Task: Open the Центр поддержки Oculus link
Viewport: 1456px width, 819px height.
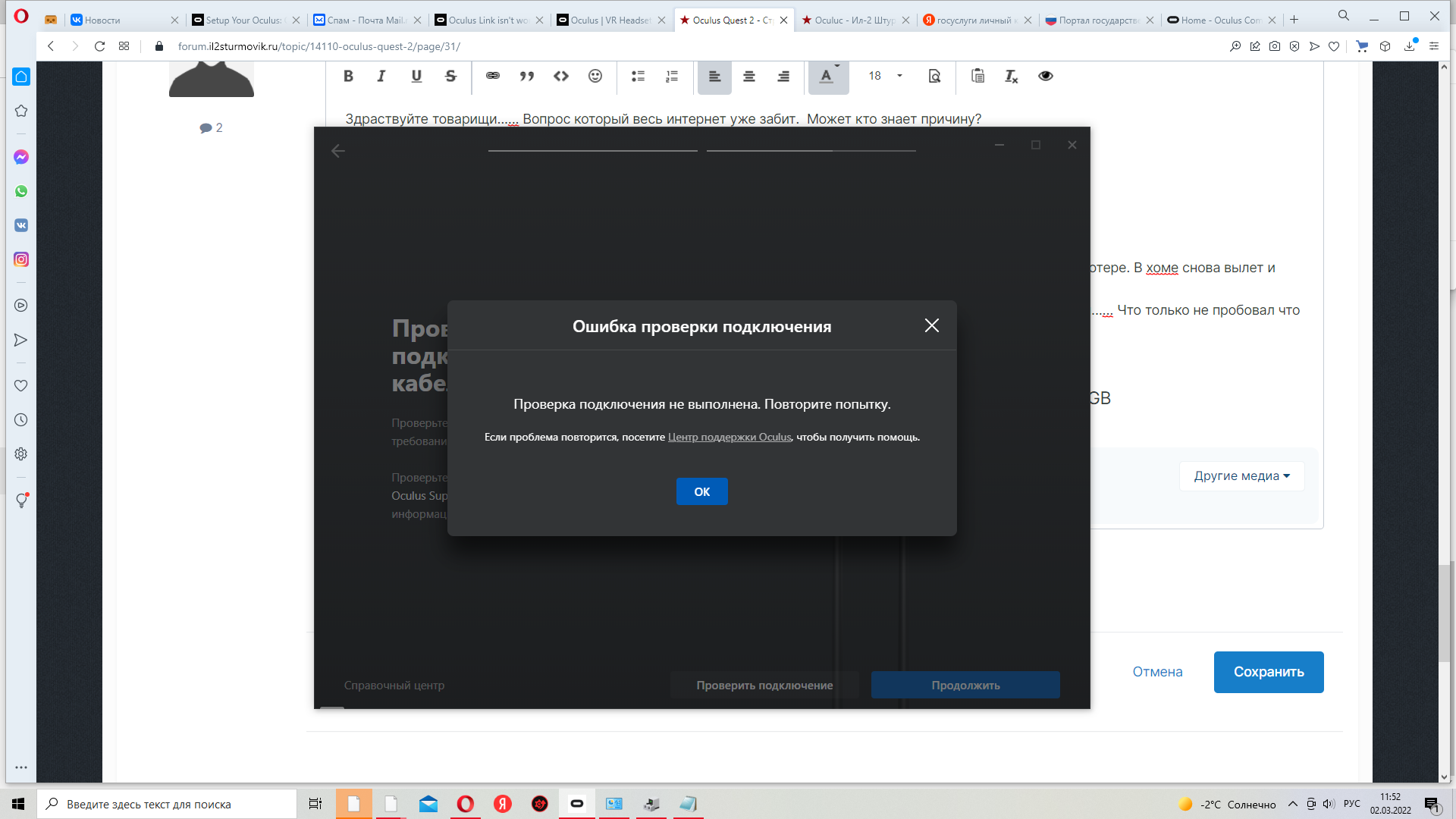Action: (730, 437)
